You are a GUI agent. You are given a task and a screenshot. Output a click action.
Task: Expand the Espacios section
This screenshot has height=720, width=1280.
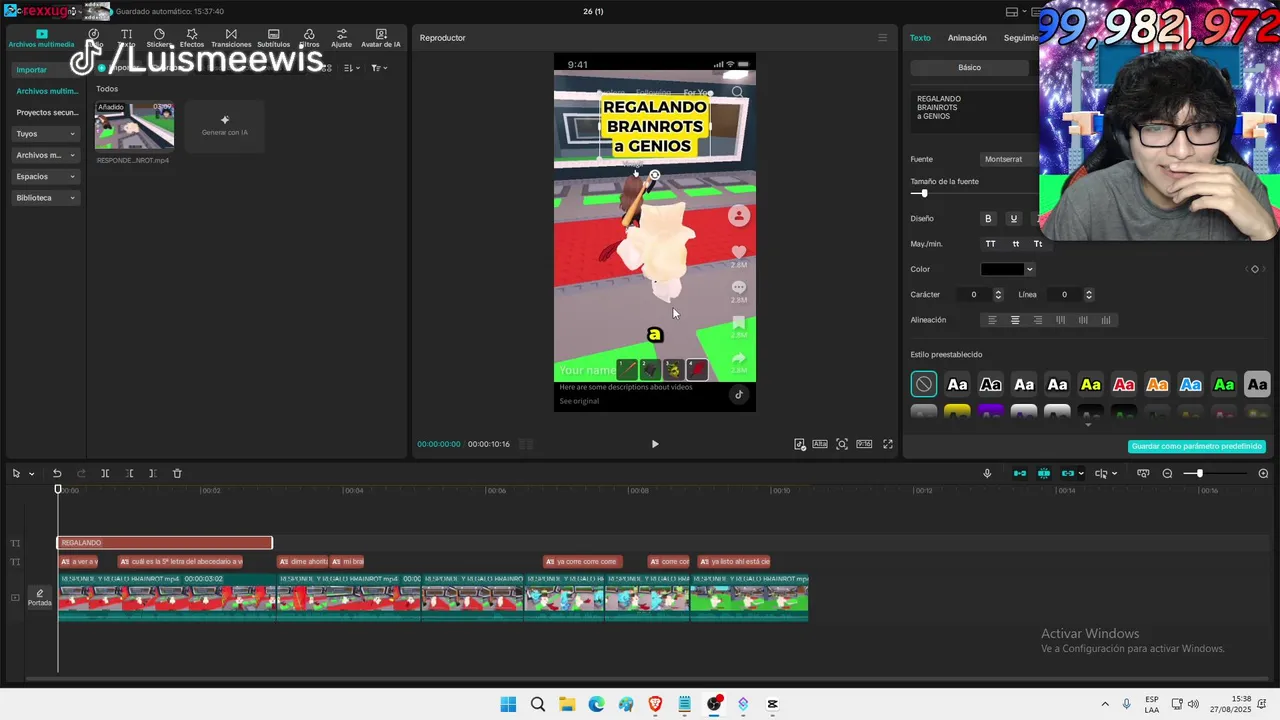[x=46, y=176]
